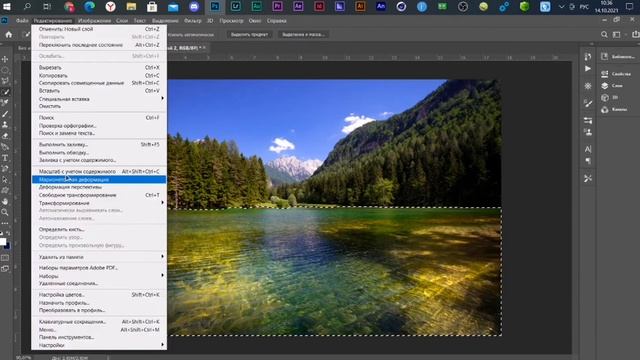Select the Brush tool in the left toolbar

click(x=5, y=114)
